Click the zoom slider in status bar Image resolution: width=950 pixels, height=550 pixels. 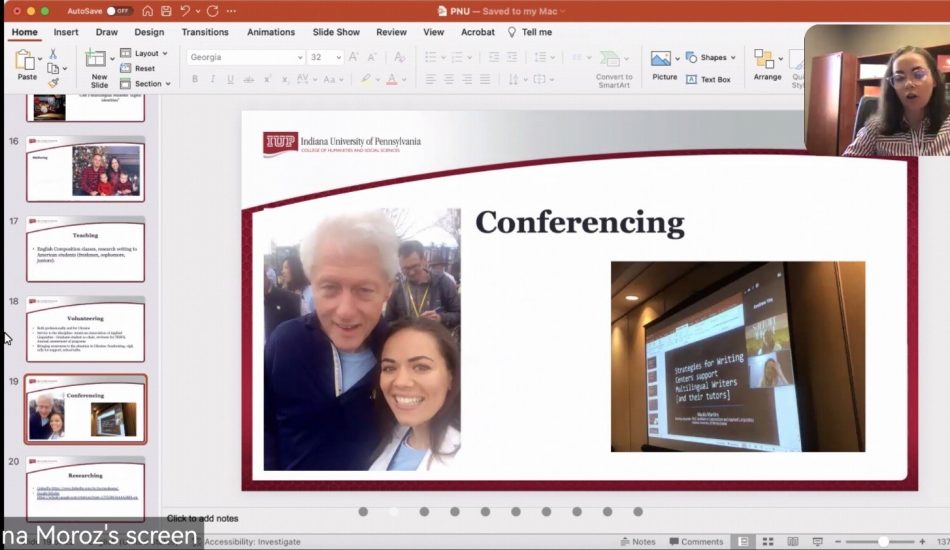point(882,541)
